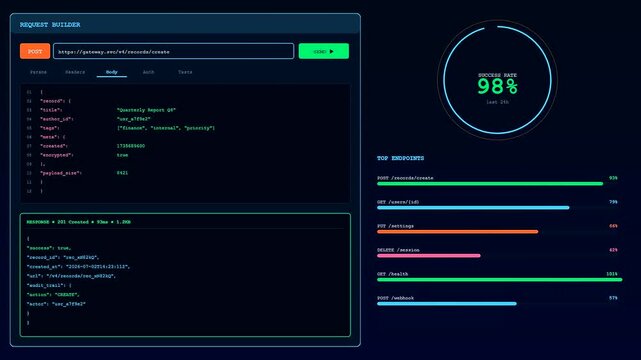Open the POST method selector
Image resolution: width=641 pixels, height=360 pixels.
tap(35, 51)
